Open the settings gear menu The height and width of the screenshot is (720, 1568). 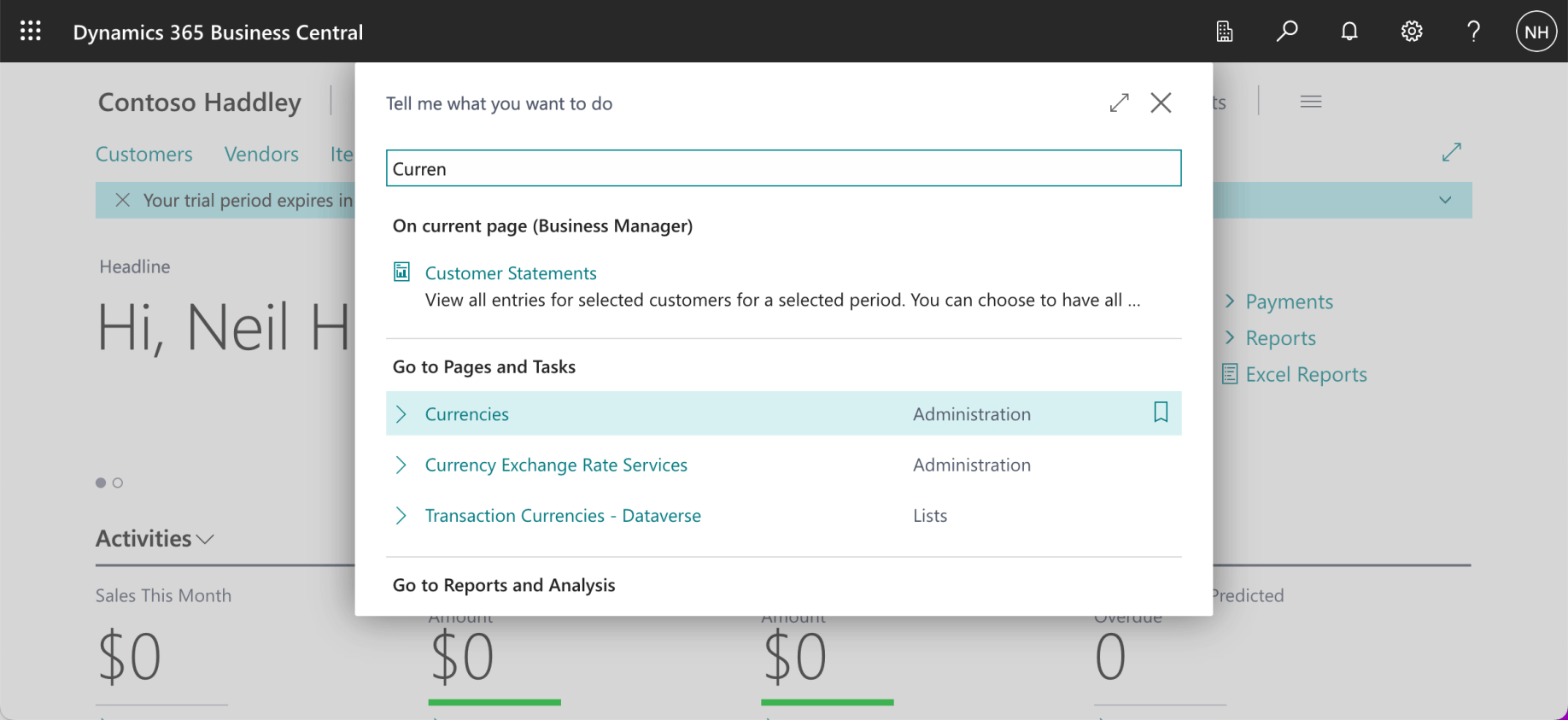(1412, 32)
